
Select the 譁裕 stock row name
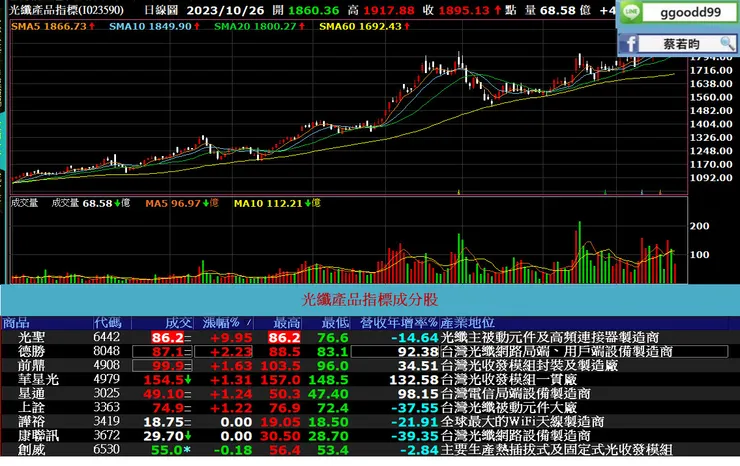(31, 422)
